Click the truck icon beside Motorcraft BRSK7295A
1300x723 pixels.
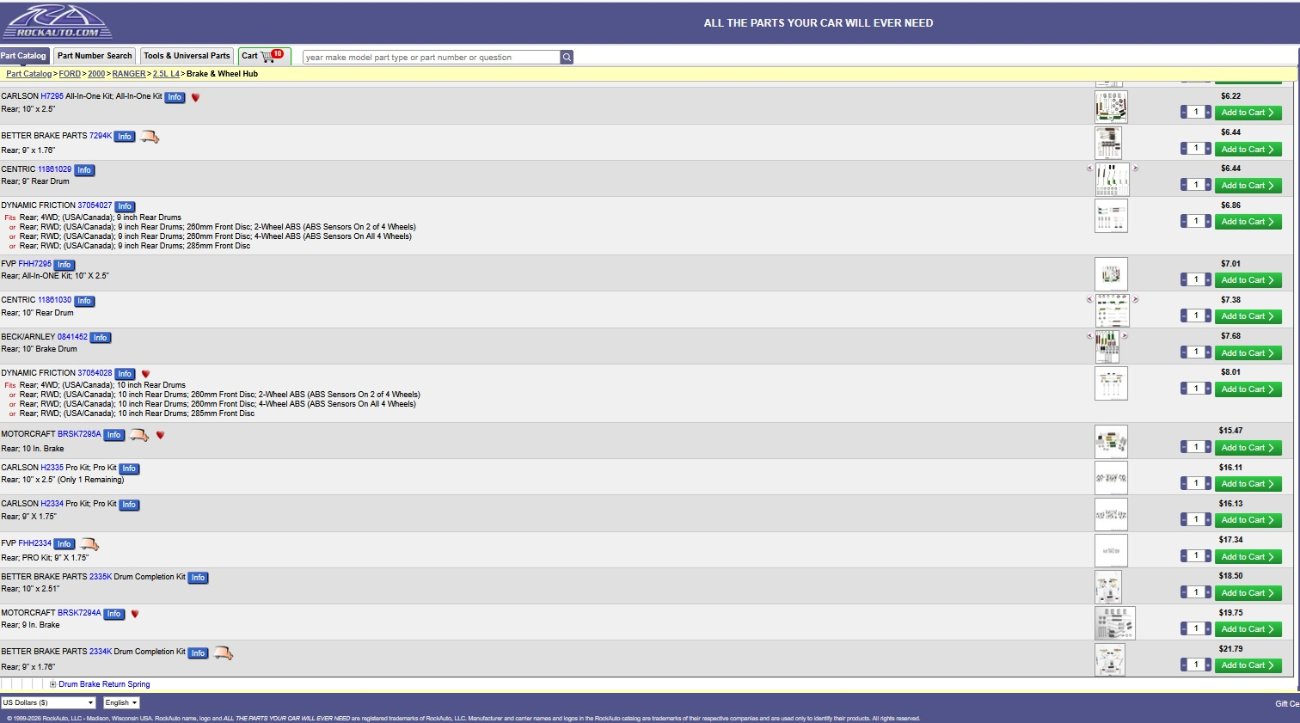[x=138, y=435]
